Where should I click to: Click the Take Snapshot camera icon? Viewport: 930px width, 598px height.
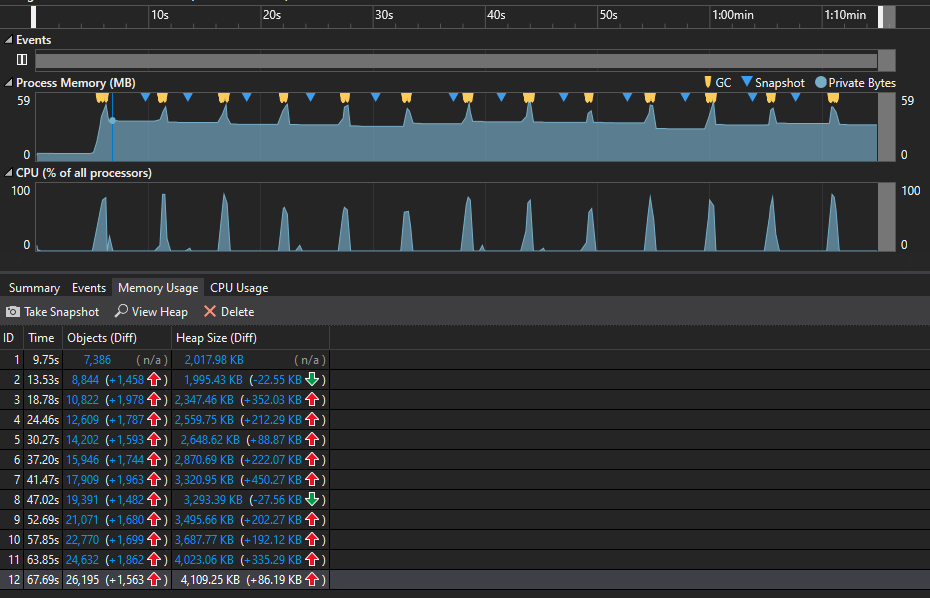[x=11, y=311]
